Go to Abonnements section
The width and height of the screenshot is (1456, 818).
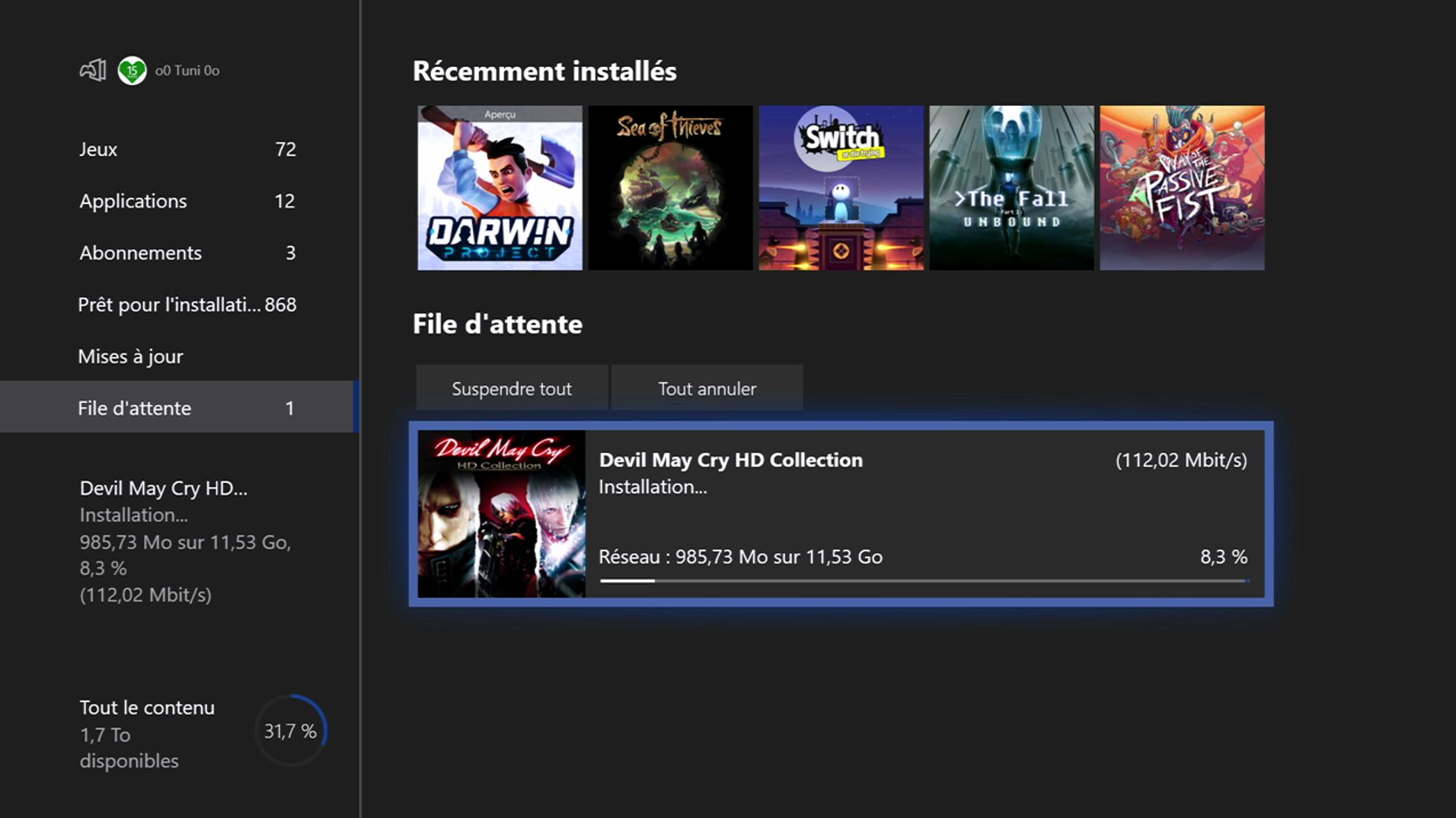(180, 253)
